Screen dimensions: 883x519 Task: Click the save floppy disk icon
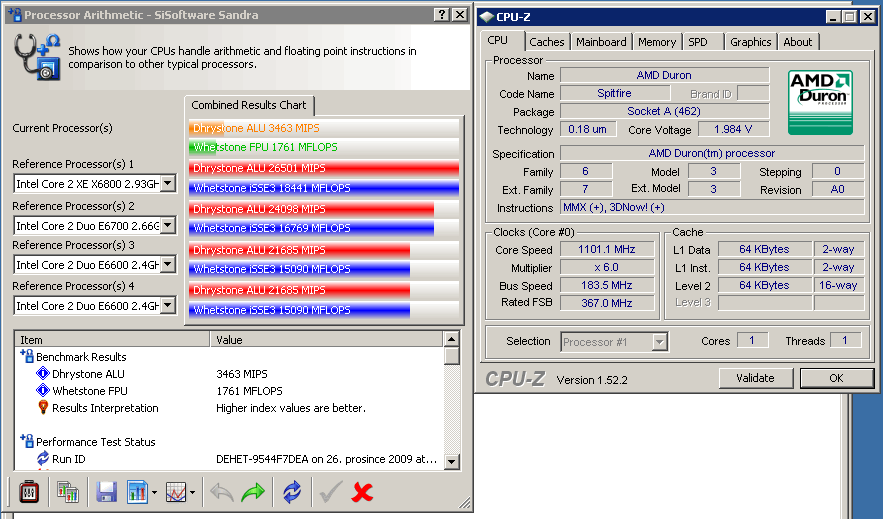pyautogui.click(x=106, y=492)
